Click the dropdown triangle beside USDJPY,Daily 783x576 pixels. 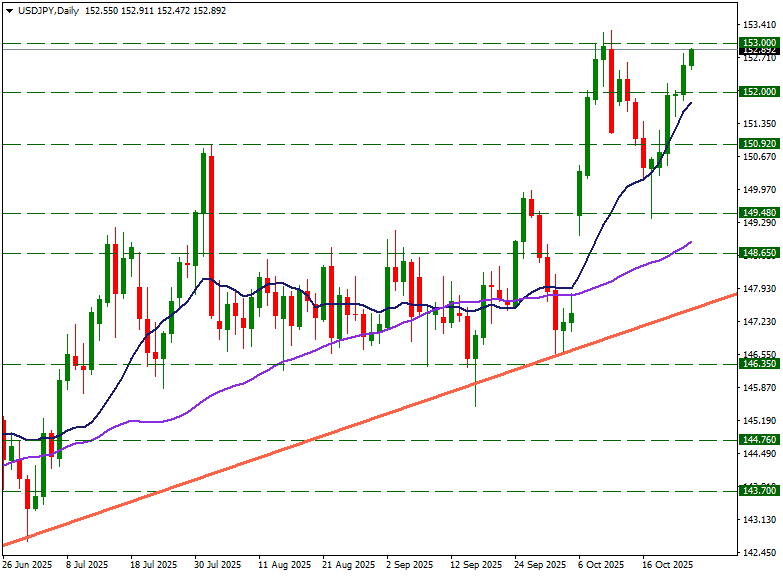coord(8,10)
